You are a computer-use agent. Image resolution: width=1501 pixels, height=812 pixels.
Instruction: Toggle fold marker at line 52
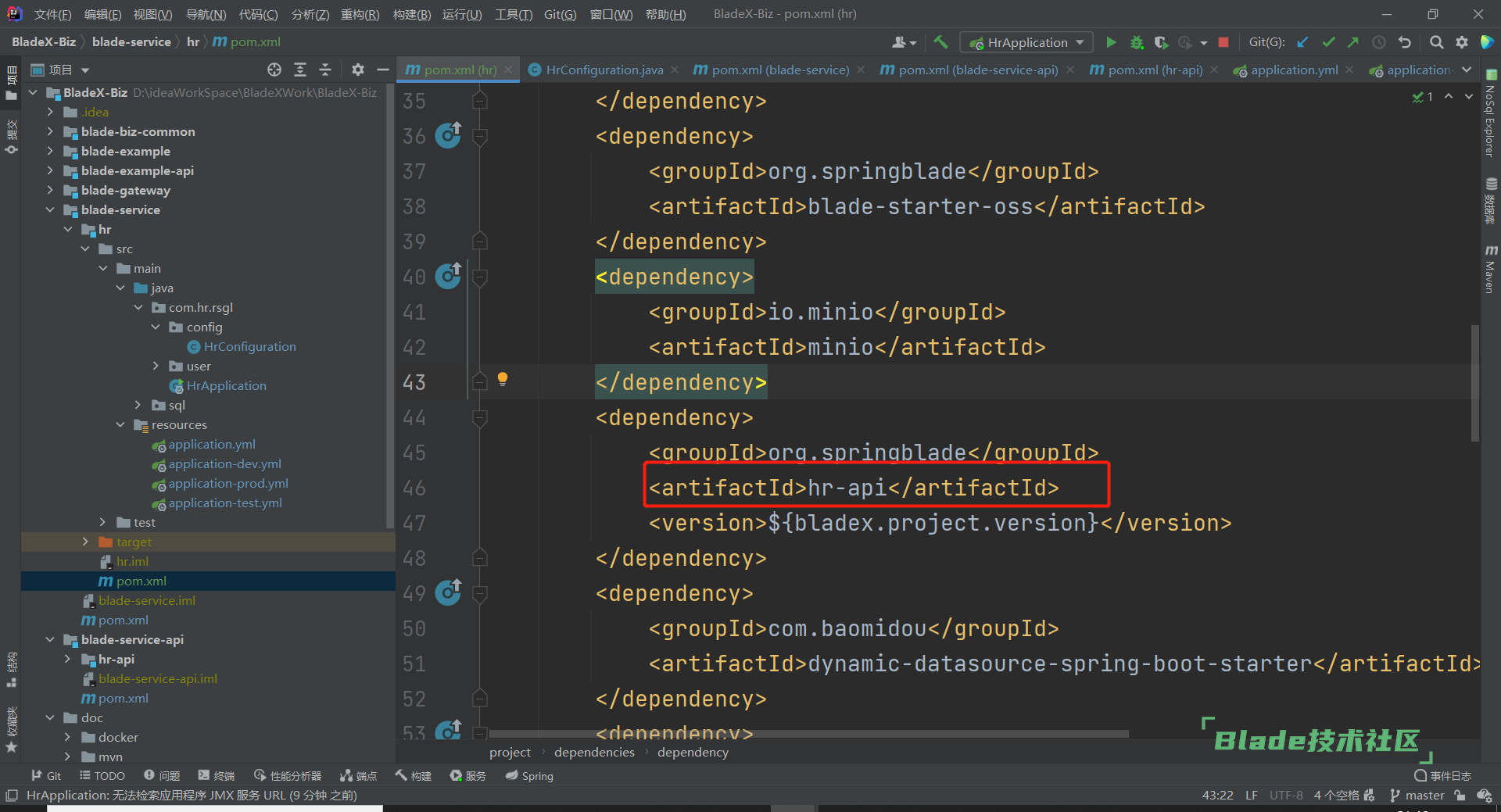pos(480,698)
